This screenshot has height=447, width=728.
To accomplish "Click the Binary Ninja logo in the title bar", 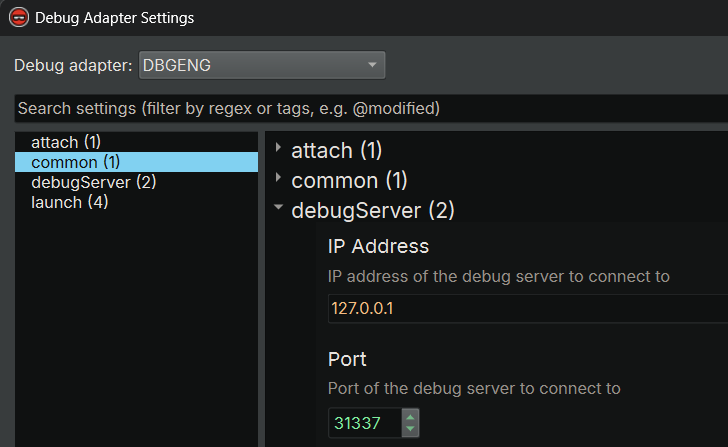I will 19,18.
